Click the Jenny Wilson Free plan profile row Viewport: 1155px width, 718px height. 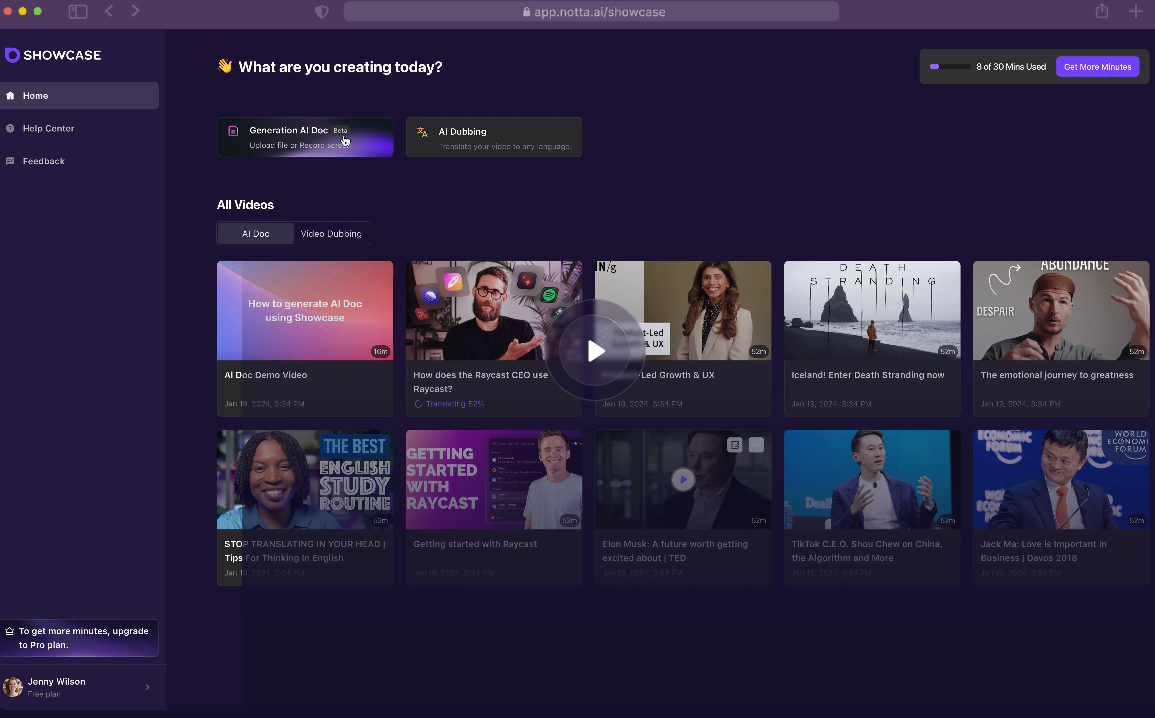click(x=80, y=687)
